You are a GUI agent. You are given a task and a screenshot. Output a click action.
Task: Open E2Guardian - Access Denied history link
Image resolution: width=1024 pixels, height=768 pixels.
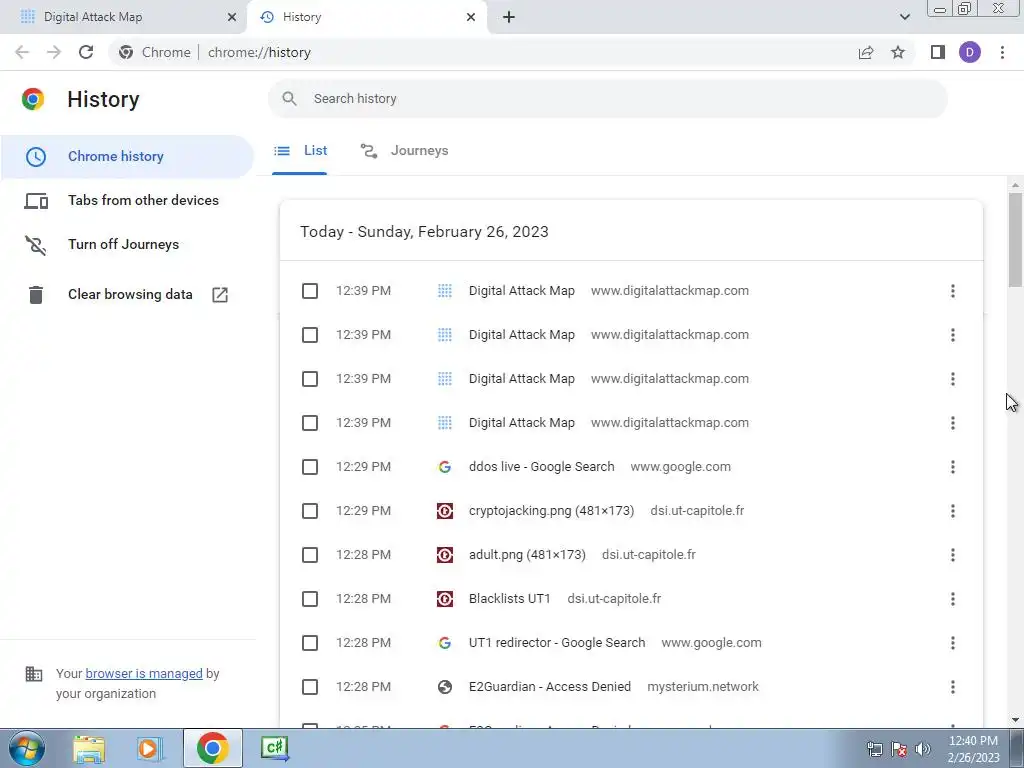pos(550,687)
